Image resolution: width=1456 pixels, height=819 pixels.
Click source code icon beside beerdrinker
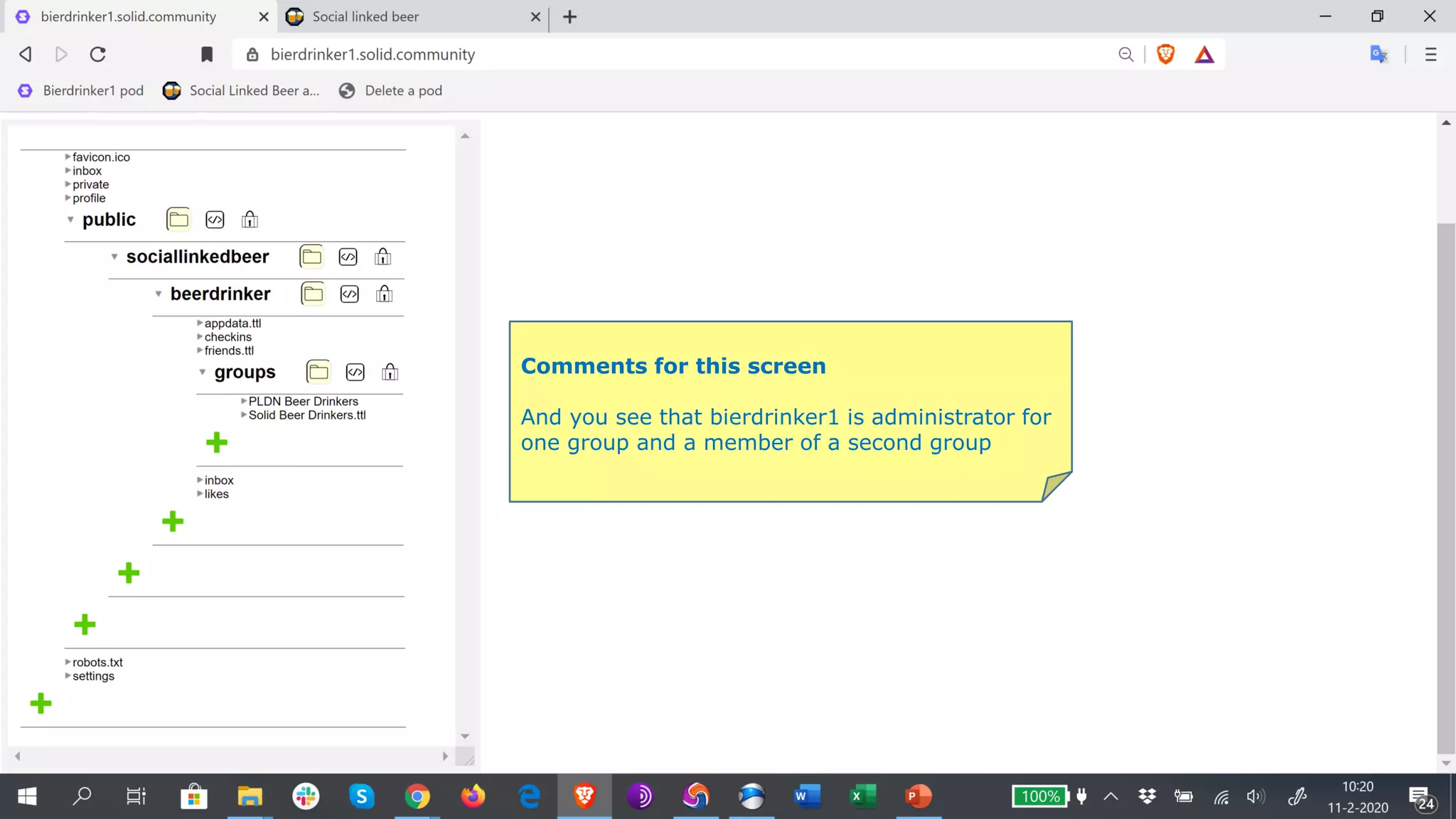349,294
